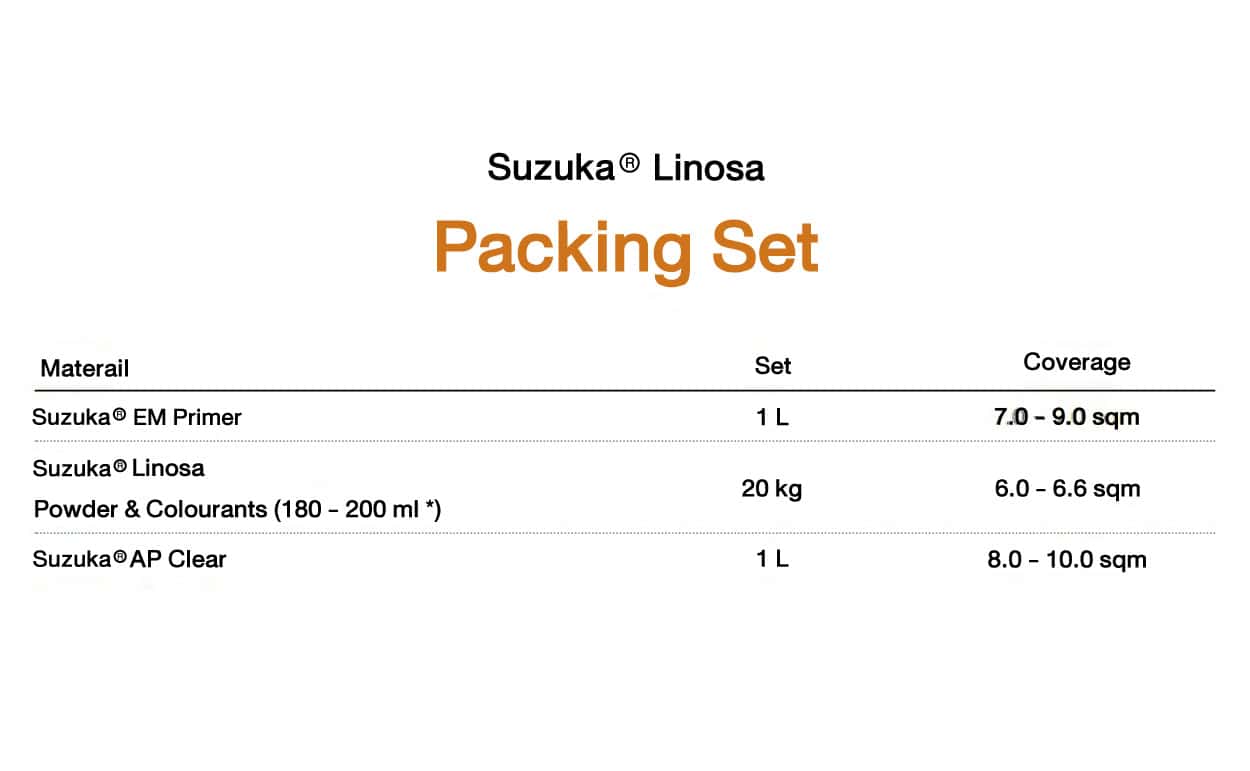Click the "Suzuka AP Clear" material row
Image resolution: width=1250 pixels, height=771 pixels.
(130, 559)
